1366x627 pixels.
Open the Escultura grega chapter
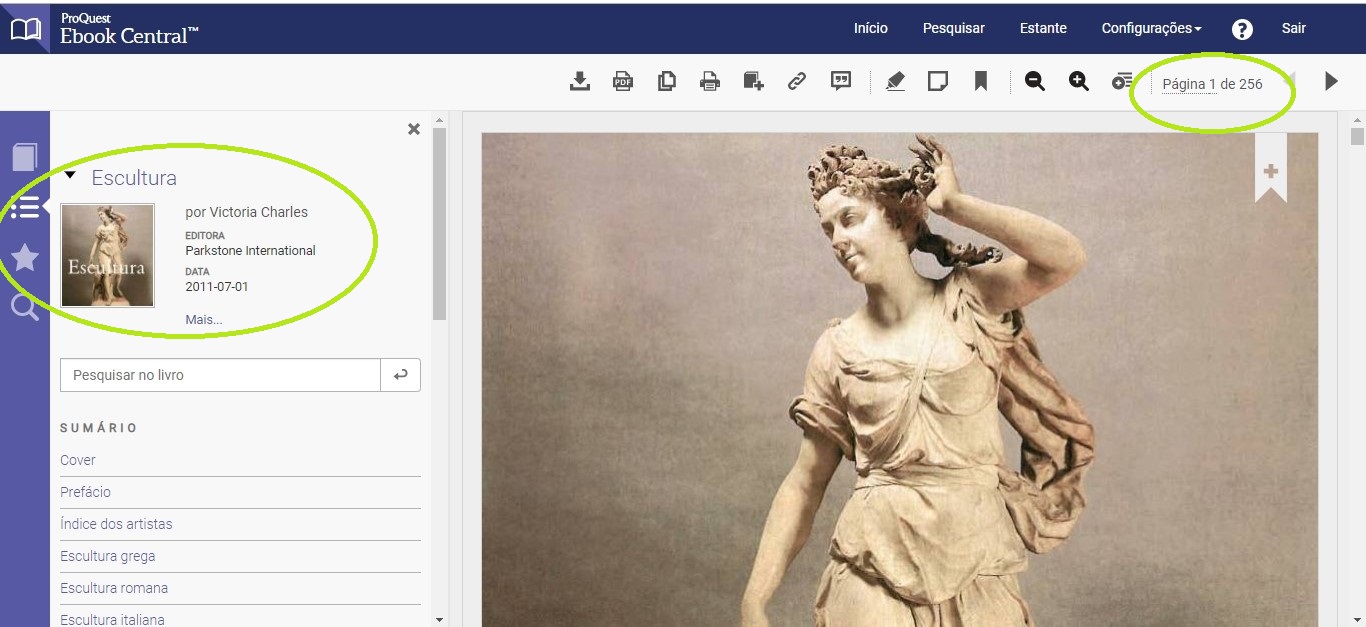click(x=108, y=556)
